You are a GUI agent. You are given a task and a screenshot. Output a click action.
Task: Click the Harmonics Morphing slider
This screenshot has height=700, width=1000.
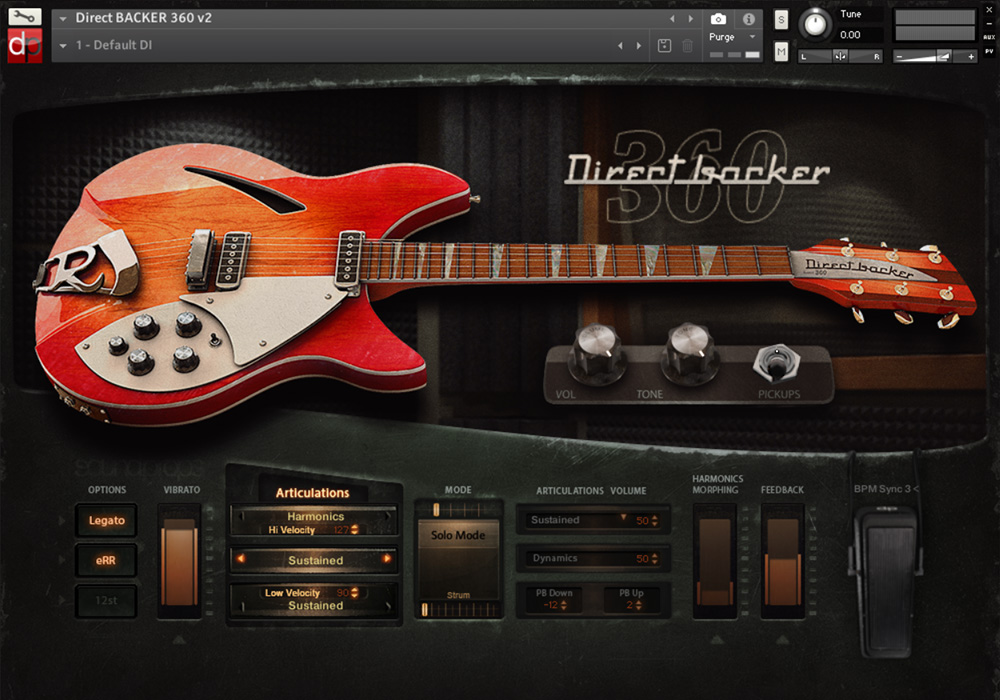pyautogui.click(x=715, y=561)
